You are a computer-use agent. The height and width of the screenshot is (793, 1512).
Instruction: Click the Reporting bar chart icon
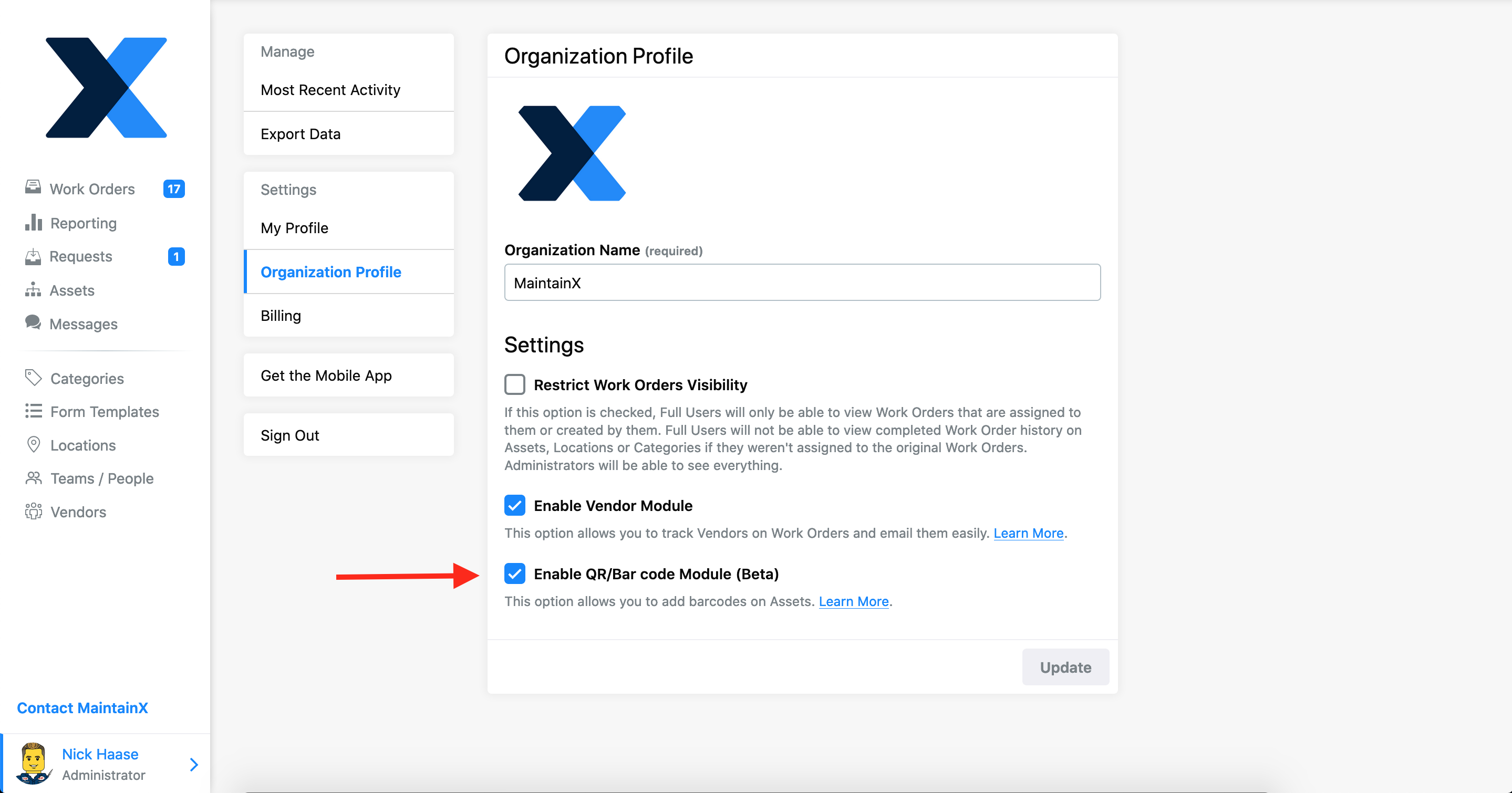click(34, 222)
